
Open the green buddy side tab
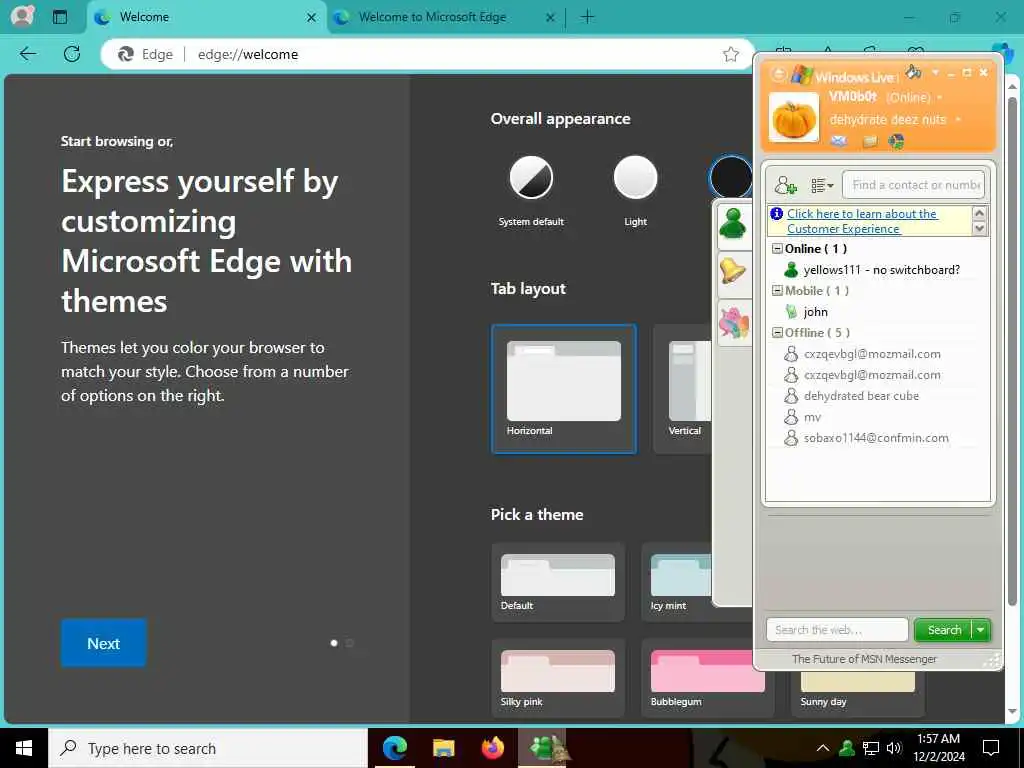click(x=733, y=224)
